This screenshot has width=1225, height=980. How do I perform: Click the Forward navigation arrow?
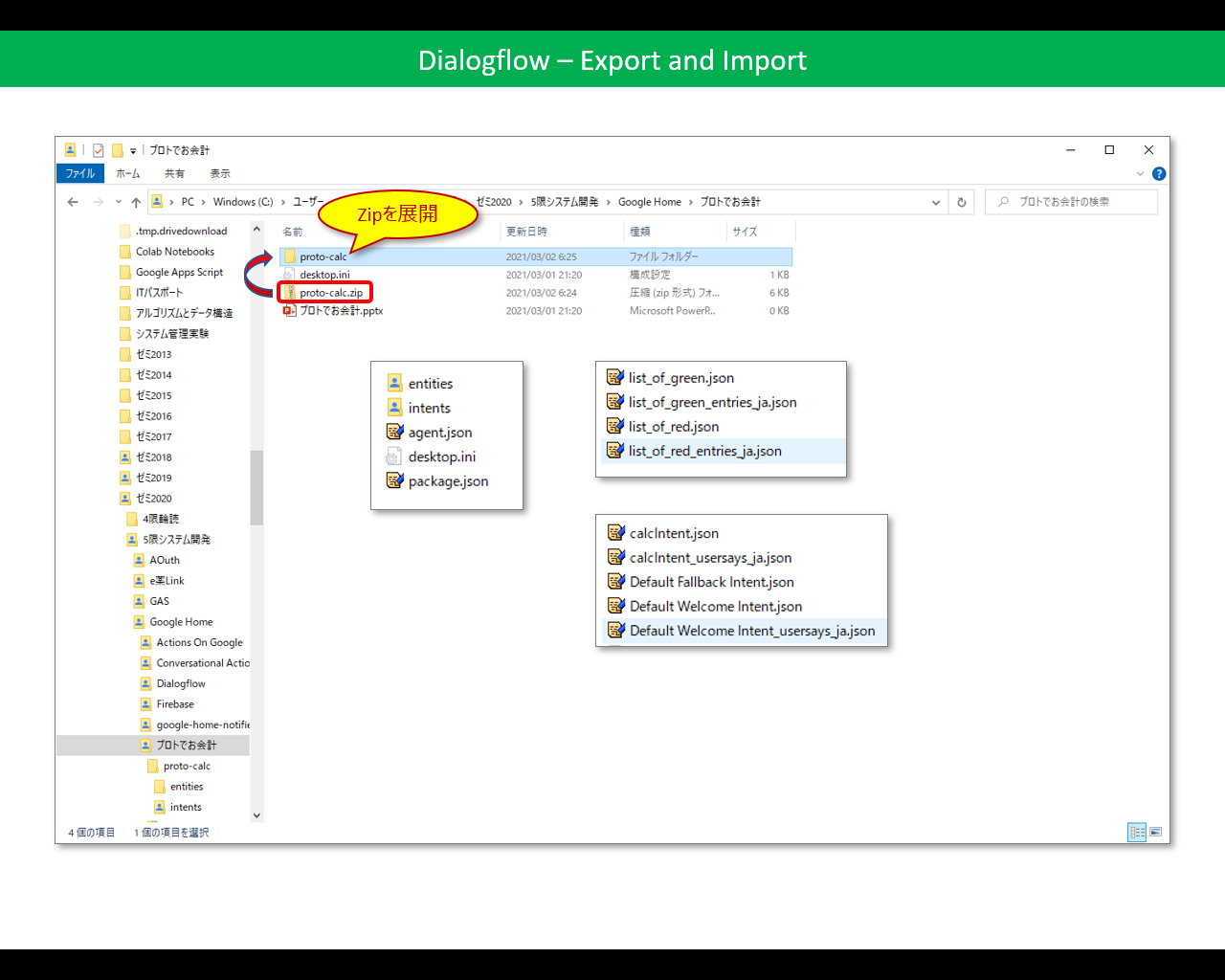coord(98,202)
